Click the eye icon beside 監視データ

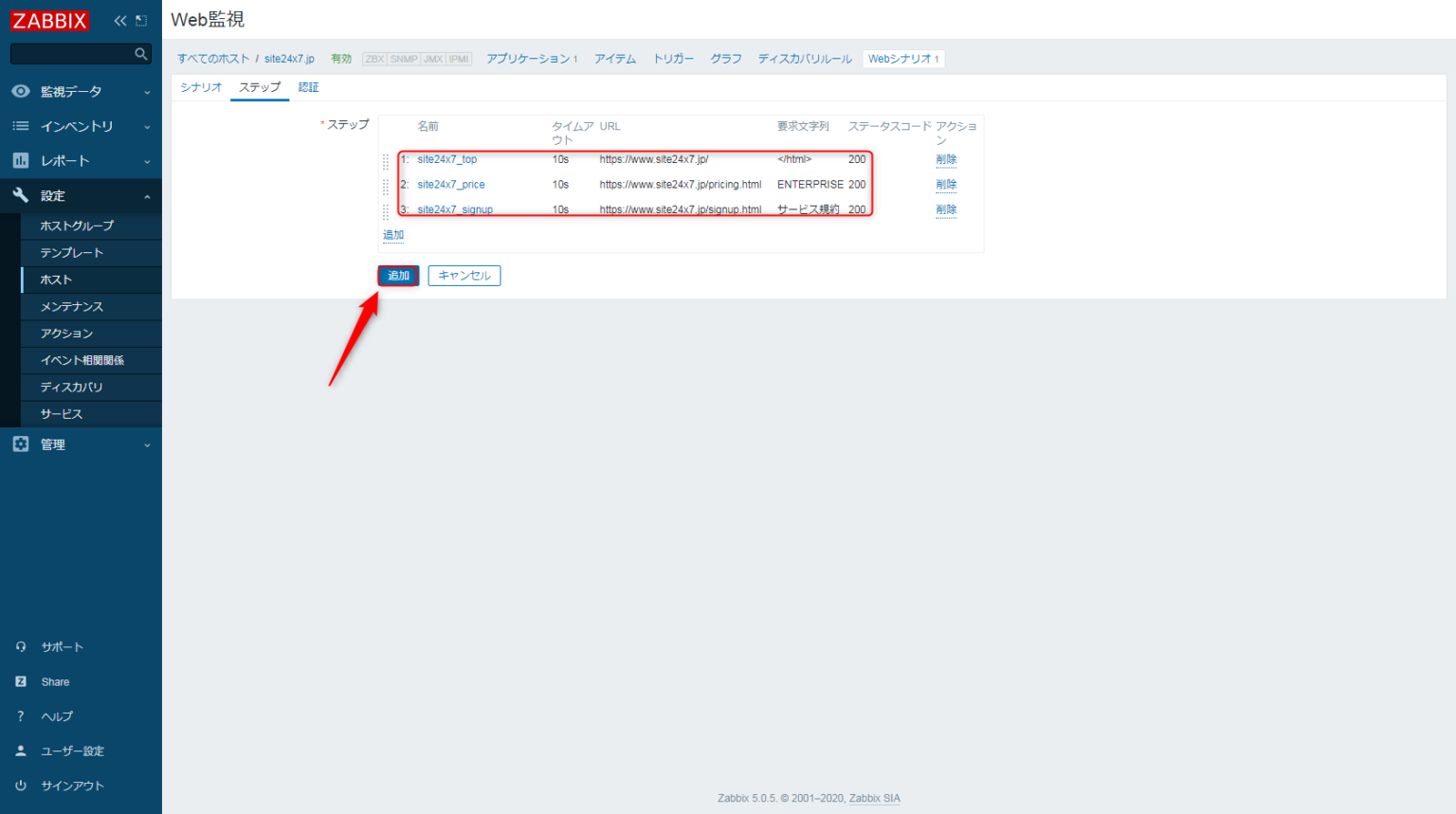point(21,91)
